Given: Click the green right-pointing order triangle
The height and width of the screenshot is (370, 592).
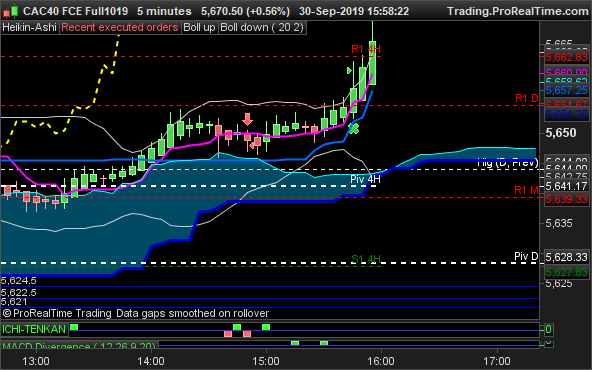Looking at the screenshot, I should tap(349, 71).
